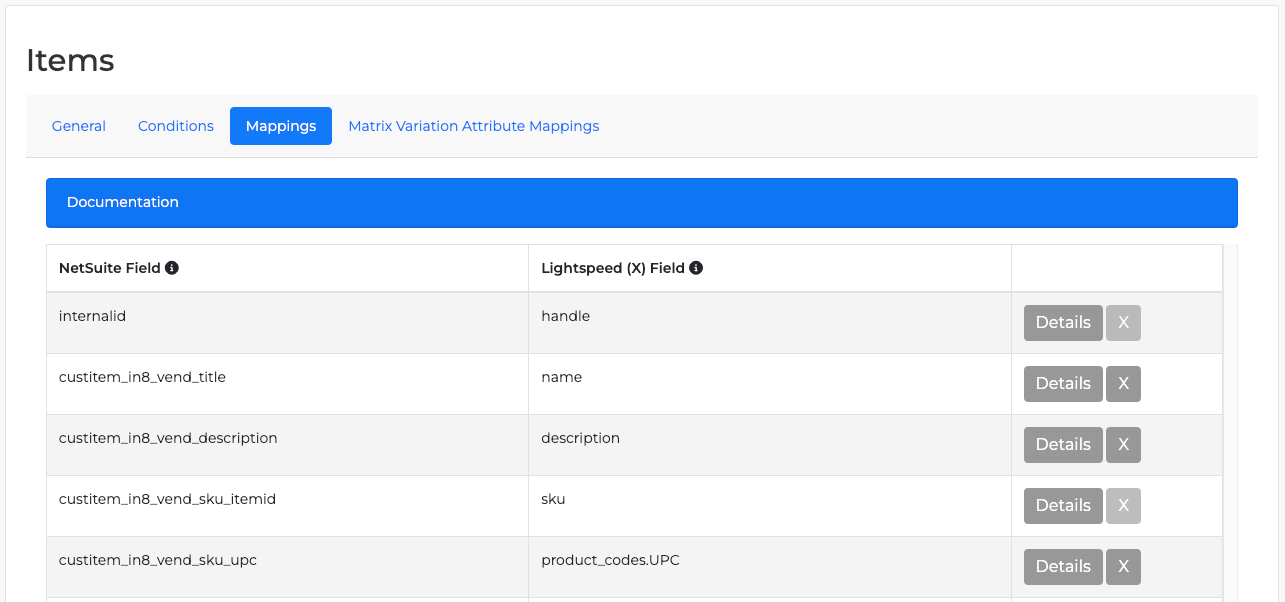Click the mappings table vertical scrollbar
Screen dimensions: 1285x602
click(1230, 420)
